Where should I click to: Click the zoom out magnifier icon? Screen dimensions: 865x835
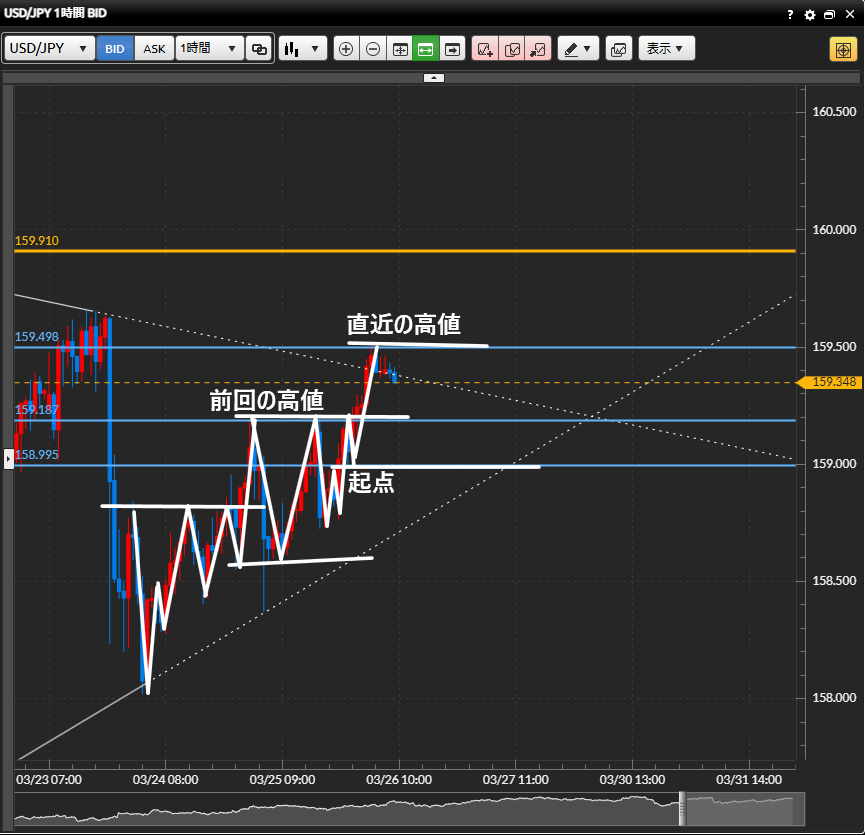tap(373, 49)
